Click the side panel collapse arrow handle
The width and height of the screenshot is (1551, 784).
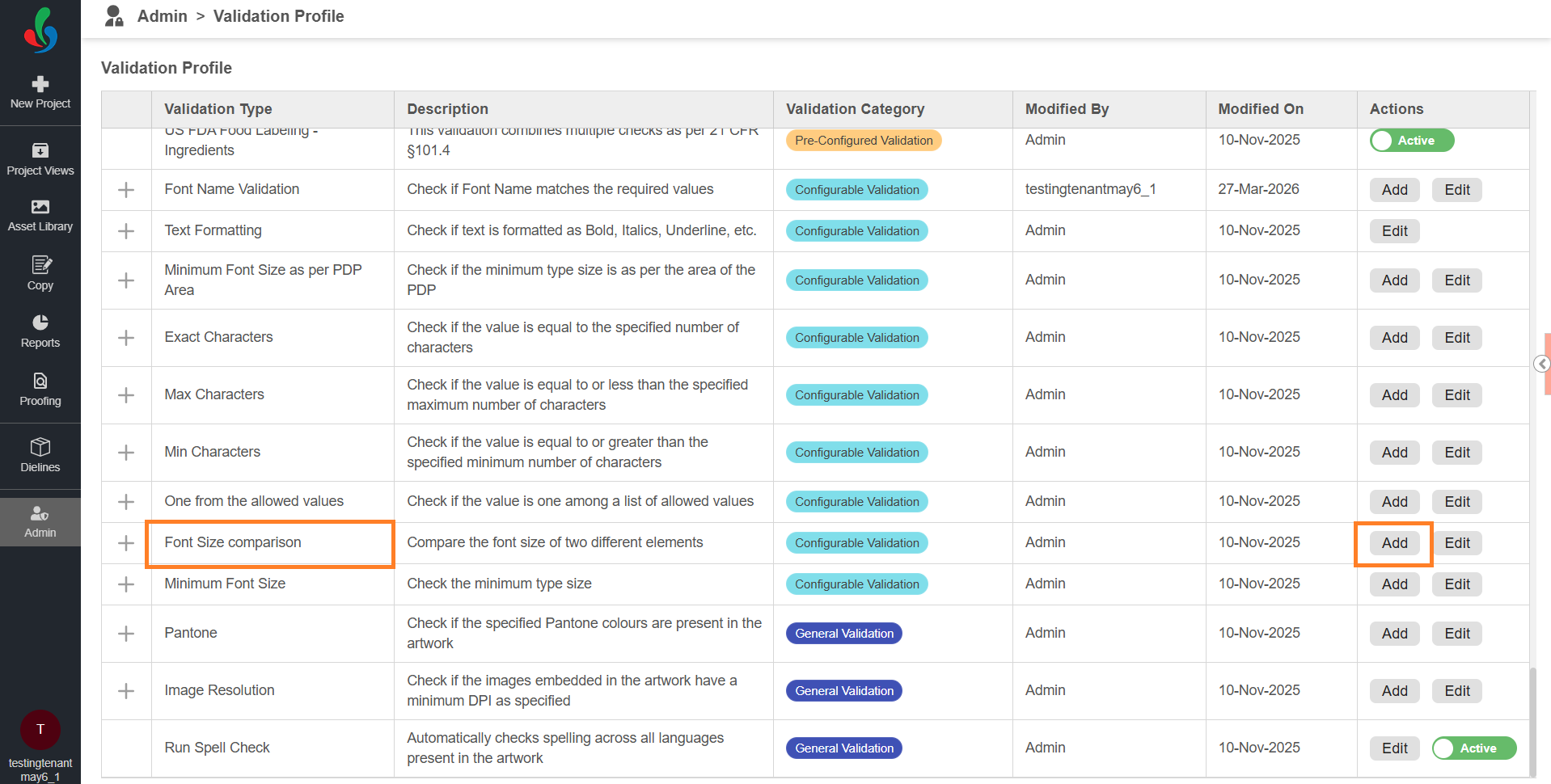[1542, 364]
